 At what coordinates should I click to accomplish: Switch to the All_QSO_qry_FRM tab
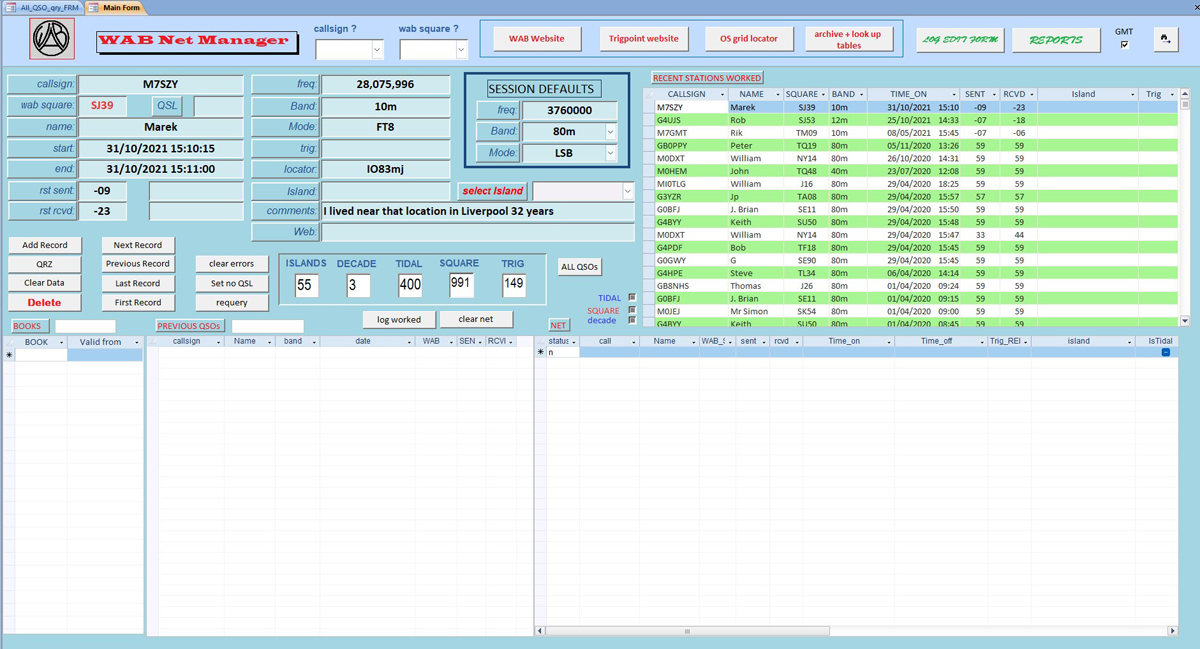tap(48, 7)
